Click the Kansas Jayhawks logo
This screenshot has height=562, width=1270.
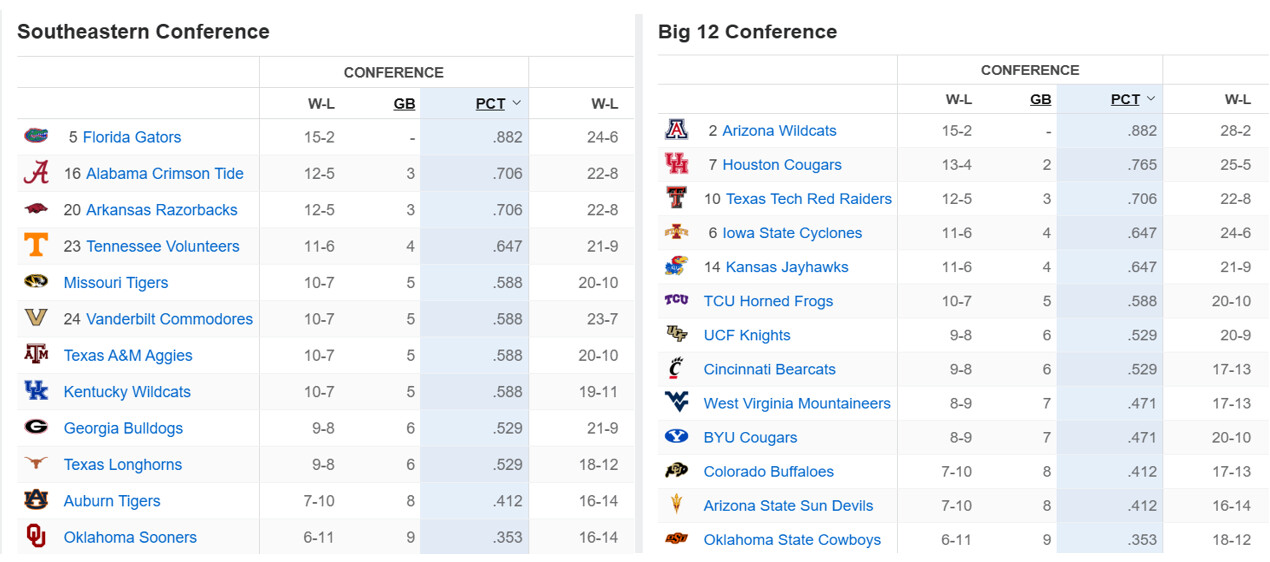(676, 267)
